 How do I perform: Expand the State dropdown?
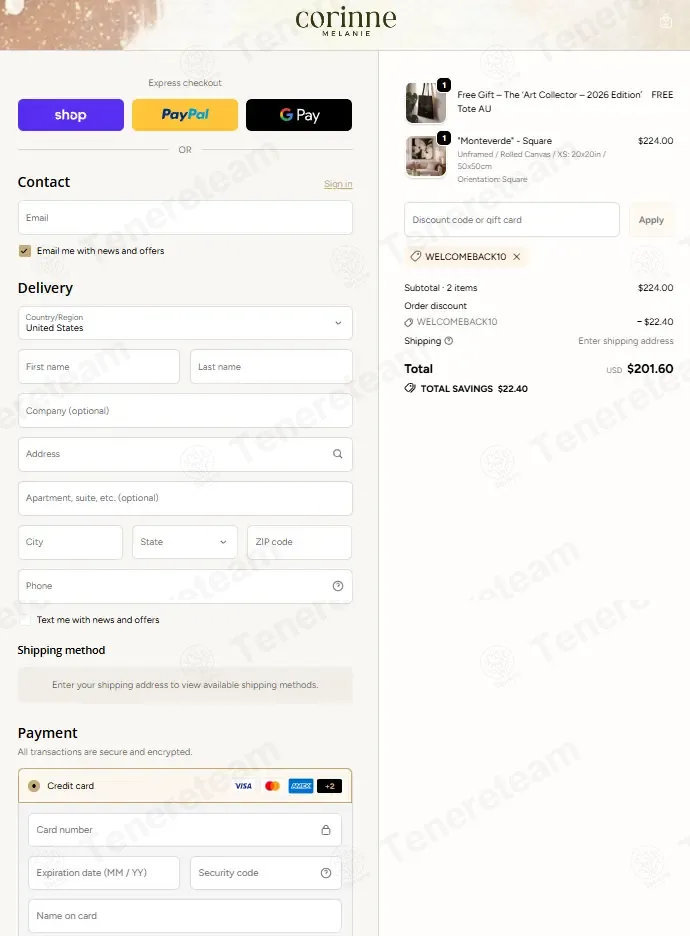pyautogui.click(x=185, y=542)
